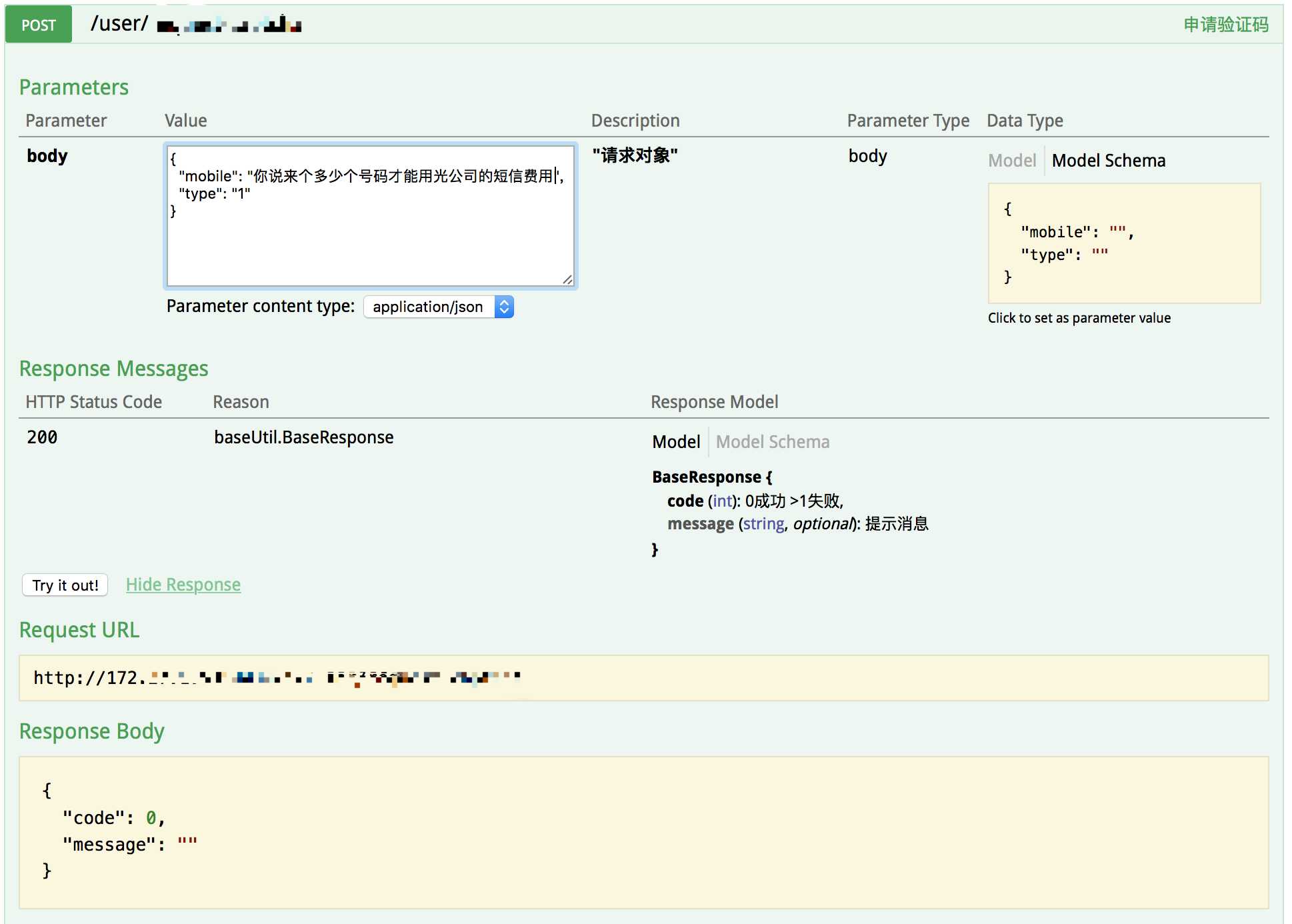
Task: Click the Parameter Type column header
Action: click(908, 121)
